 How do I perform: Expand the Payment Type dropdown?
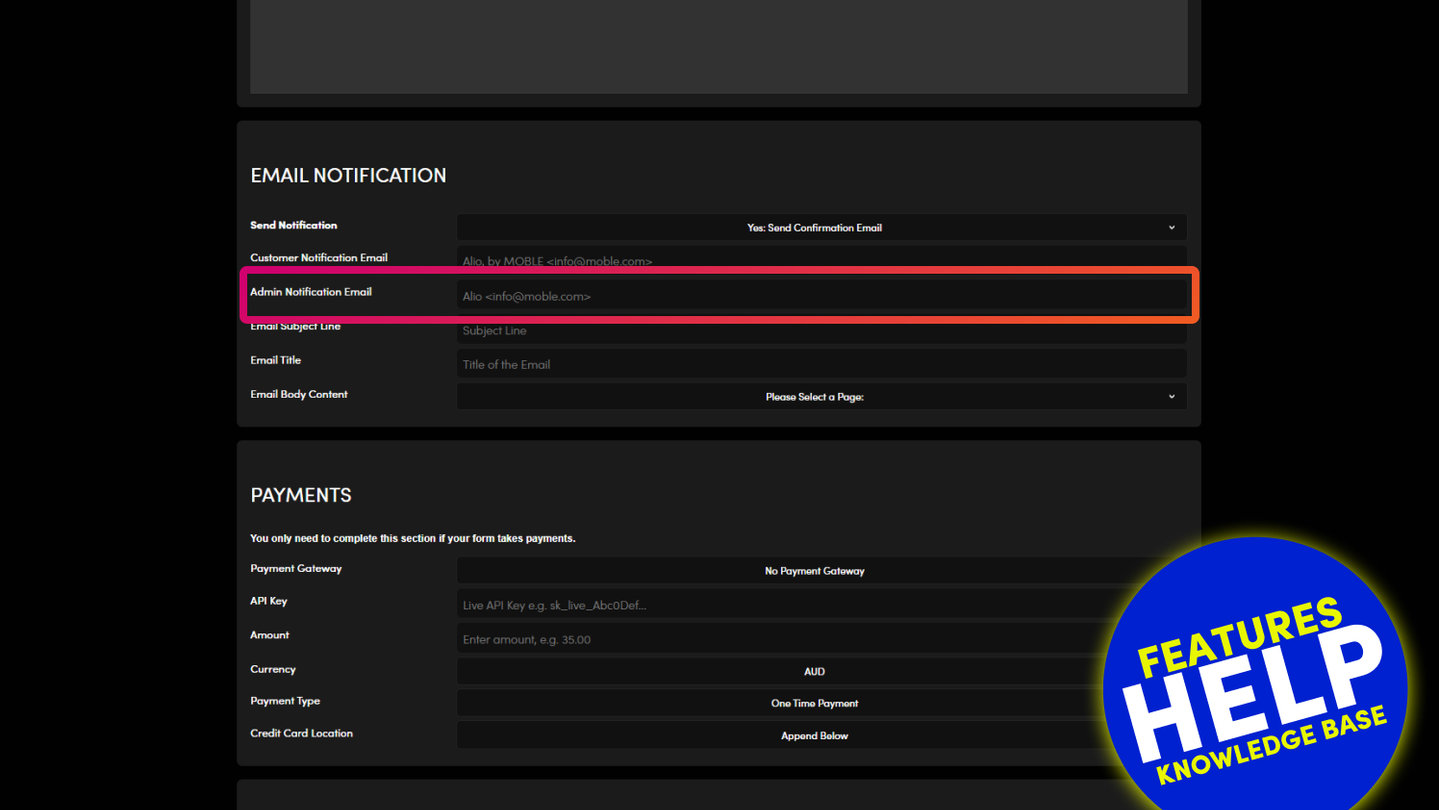(x=780, y=703)
